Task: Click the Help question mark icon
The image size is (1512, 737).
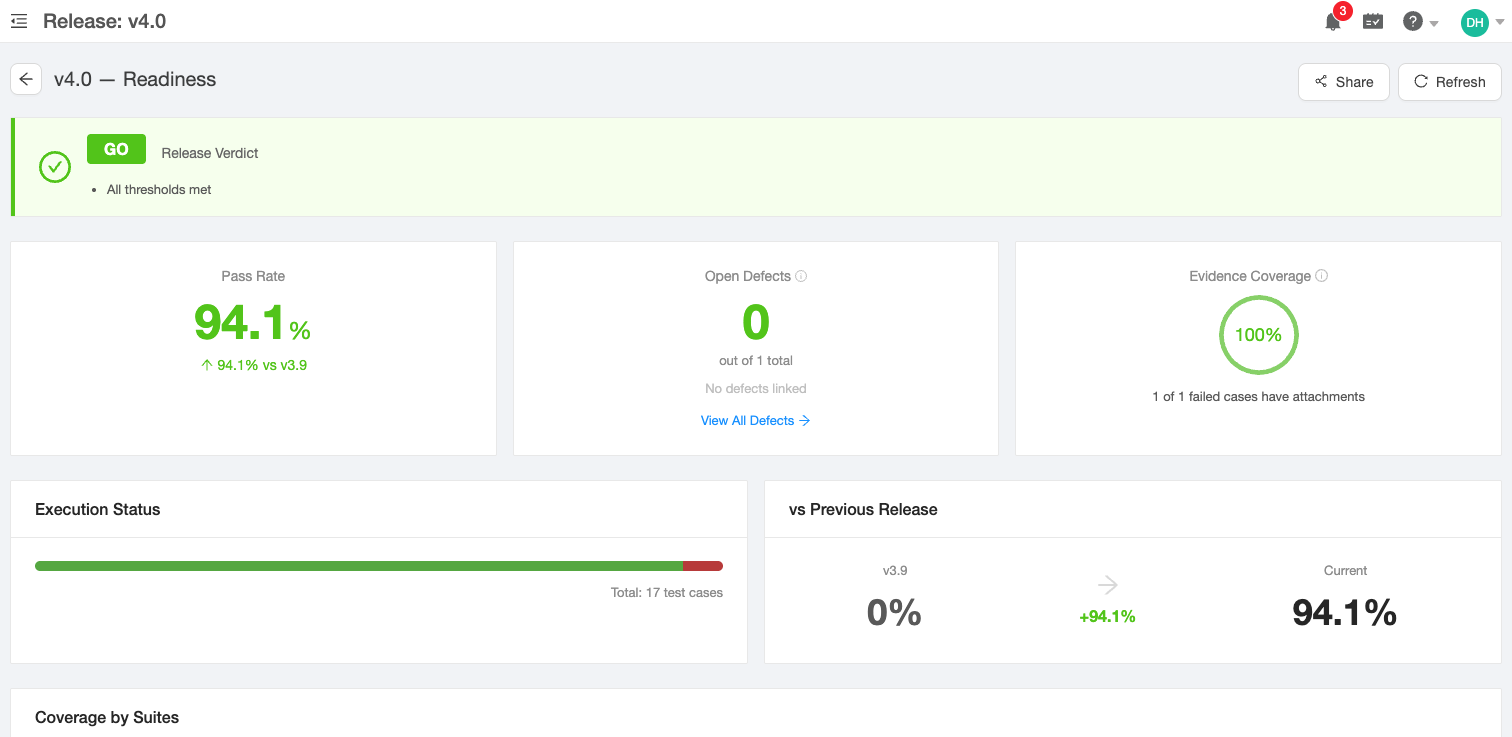Action: coord(1413,21)
